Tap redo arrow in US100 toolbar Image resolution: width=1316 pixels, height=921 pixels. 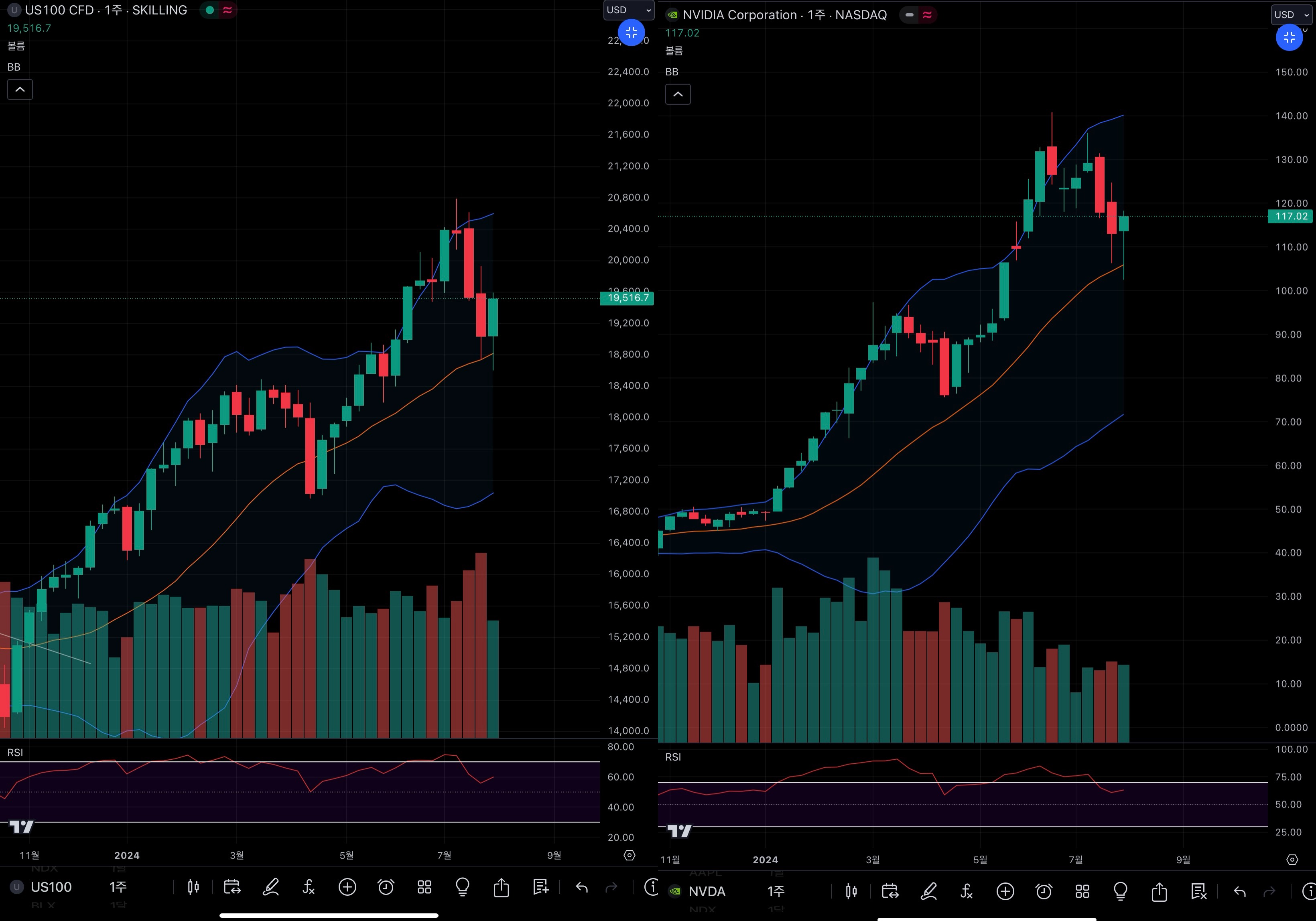click(611, 887)
